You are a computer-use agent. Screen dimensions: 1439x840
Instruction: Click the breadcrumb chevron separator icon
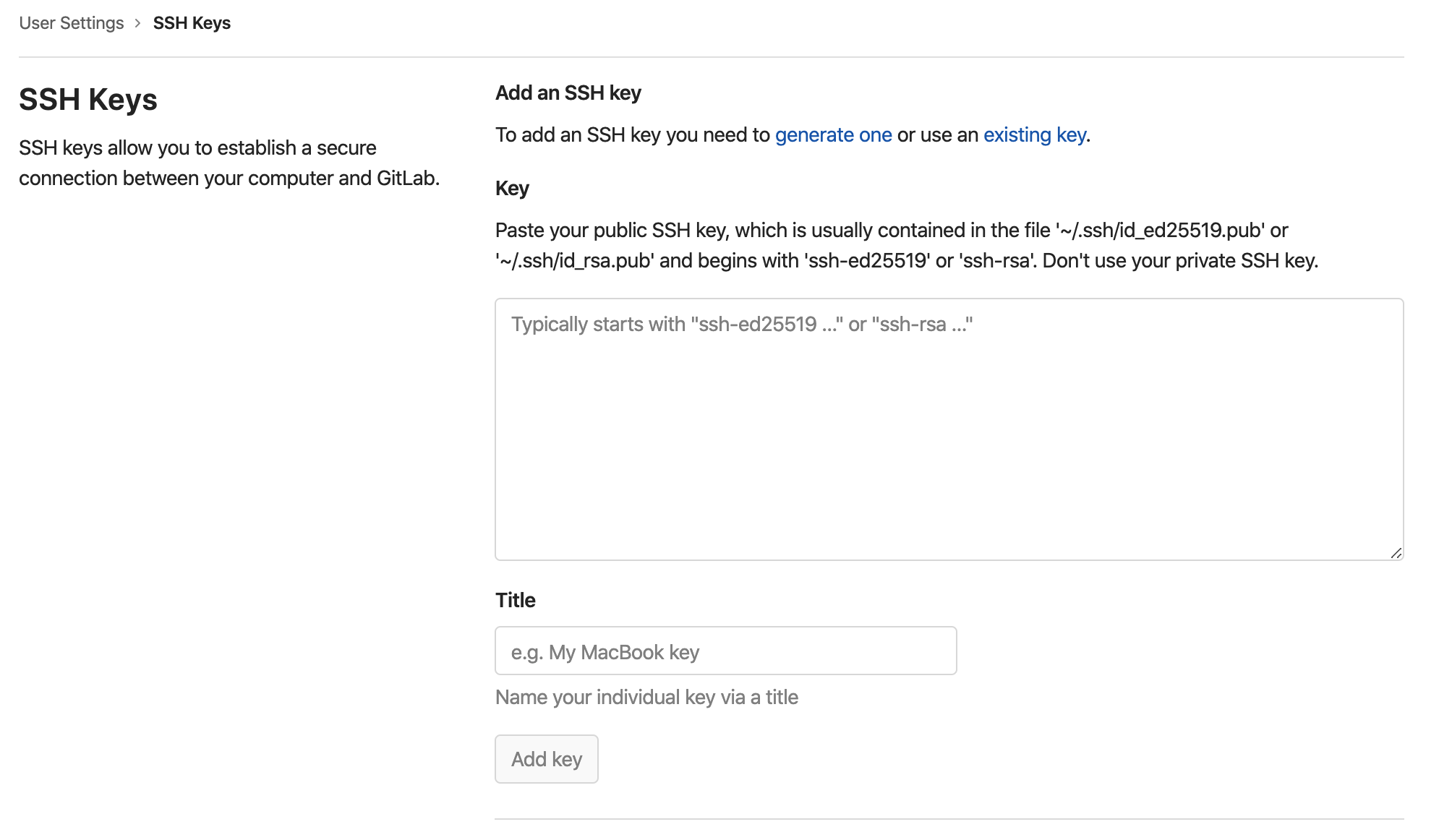pos(137,23)
